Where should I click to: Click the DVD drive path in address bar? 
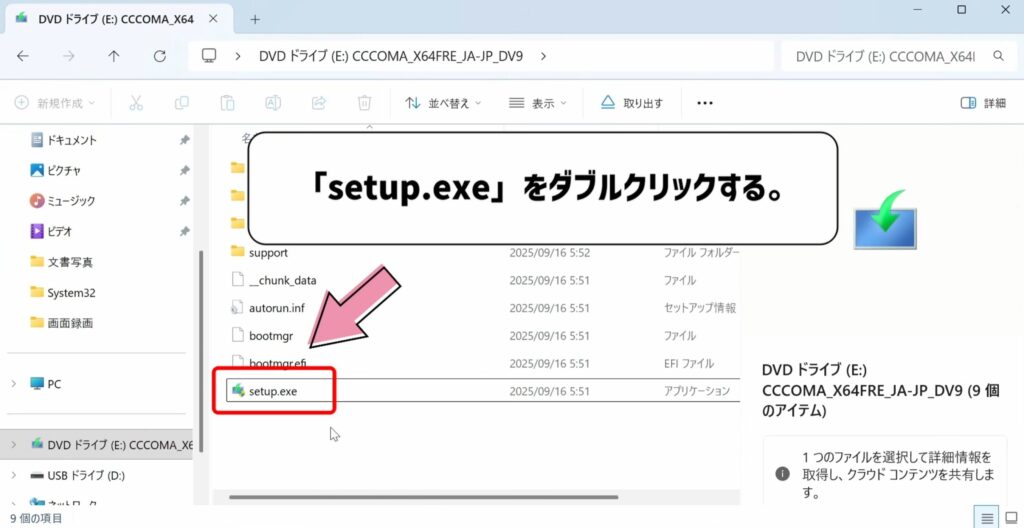coord(391,56)
